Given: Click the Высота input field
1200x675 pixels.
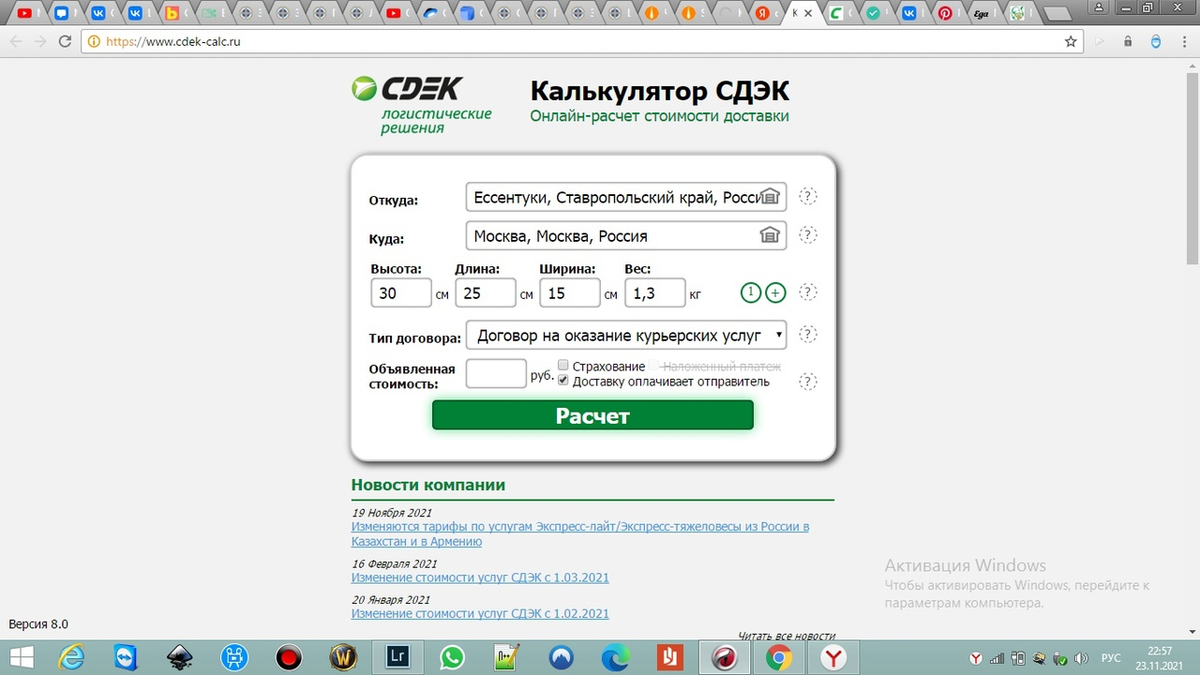Looking at the screenshot, I should pyautogui.click(x=401, y=293).
